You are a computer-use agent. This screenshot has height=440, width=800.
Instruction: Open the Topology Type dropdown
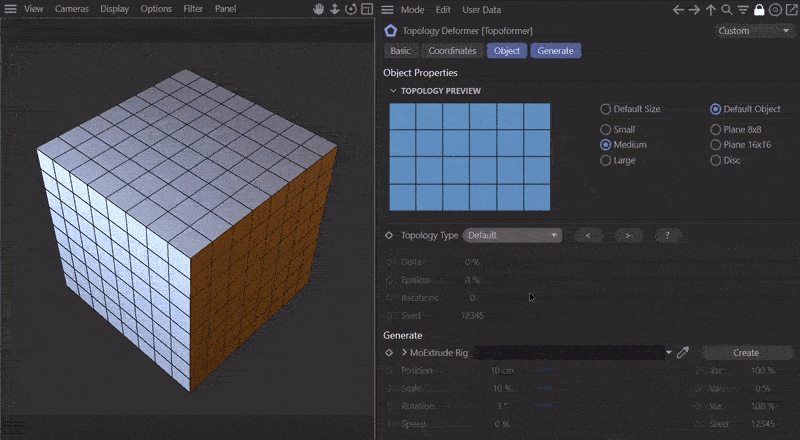[x=511, y=235]
